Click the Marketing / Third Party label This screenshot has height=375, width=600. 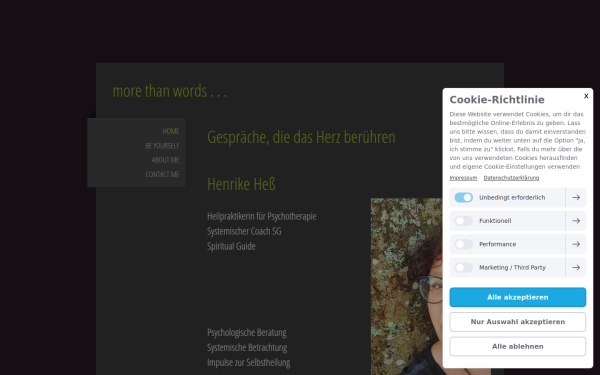[x=512, y=267]
